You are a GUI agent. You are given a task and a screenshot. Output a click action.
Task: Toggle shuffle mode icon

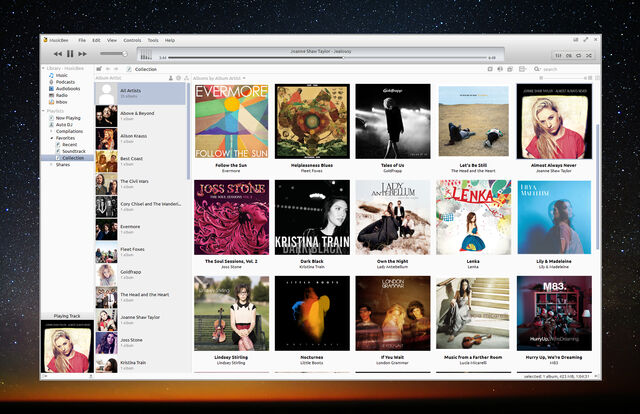[589, 55]
